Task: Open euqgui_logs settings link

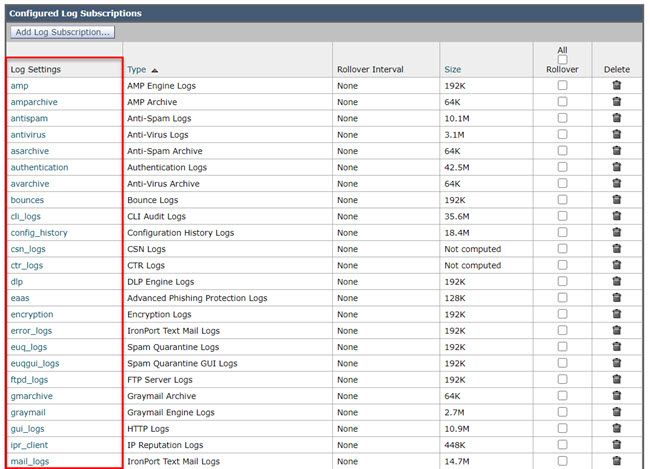Action: click(x=35, y=364)
